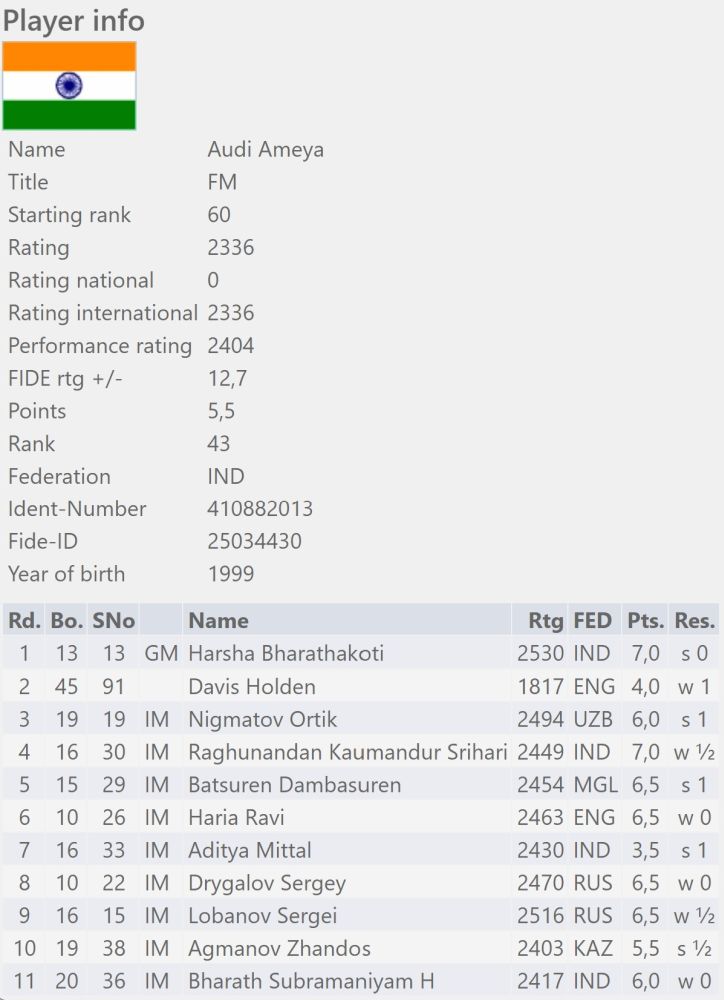
Task: Click opponent Aditya Mittal's name
Action: point(250,851)
